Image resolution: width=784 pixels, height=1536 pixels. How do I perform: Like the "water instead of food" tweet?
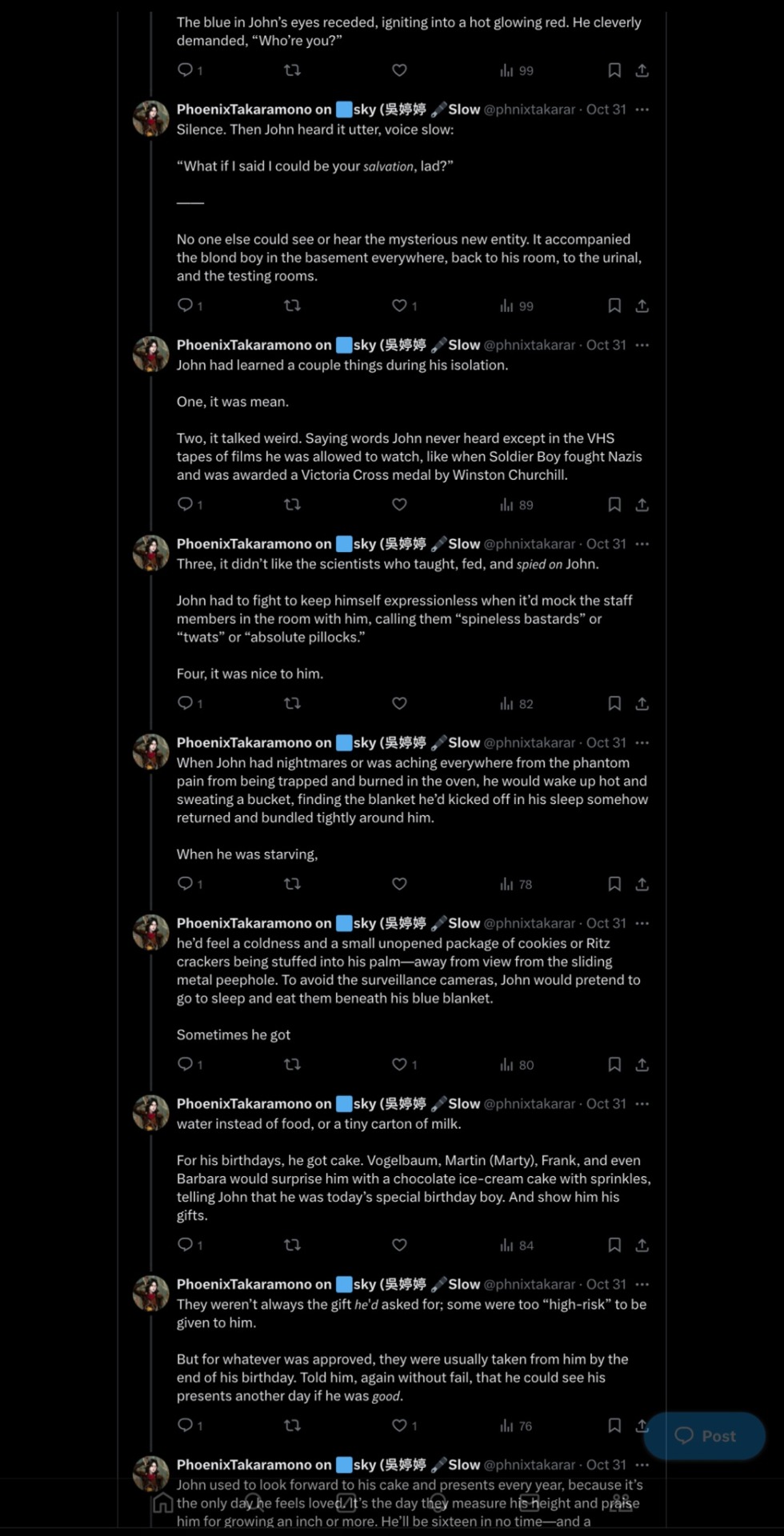coord(399,1246)
